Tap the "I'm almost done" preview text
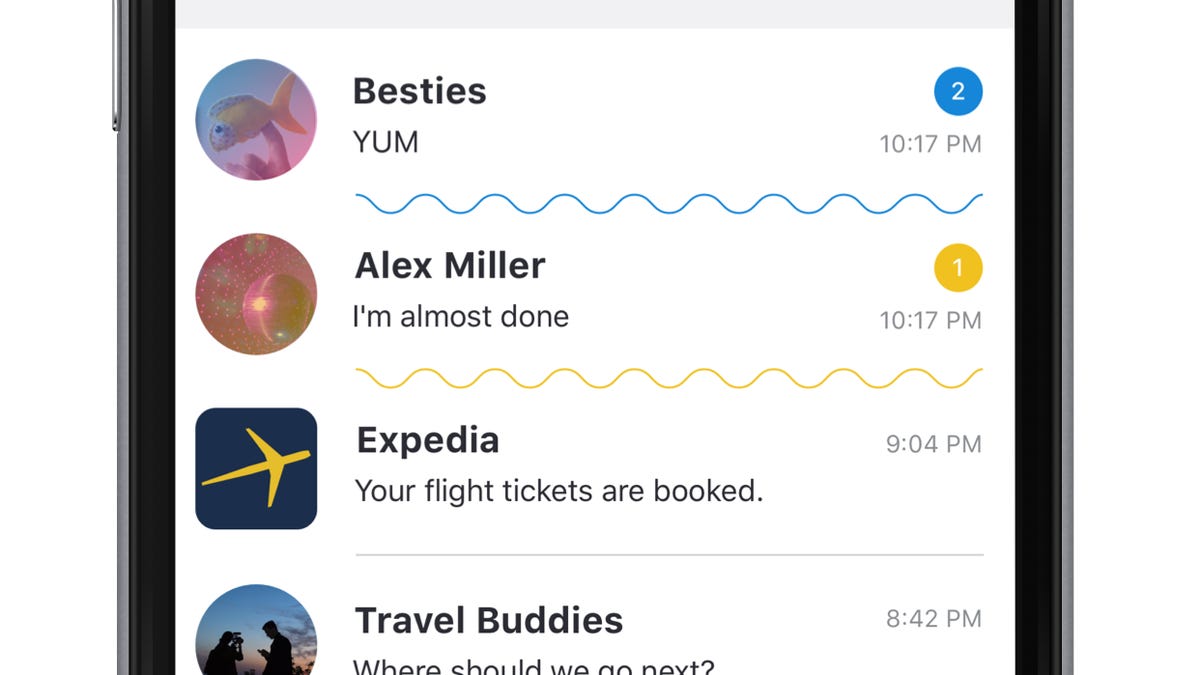This screenshot has height=675, width=1200. (x=461, y=318)
